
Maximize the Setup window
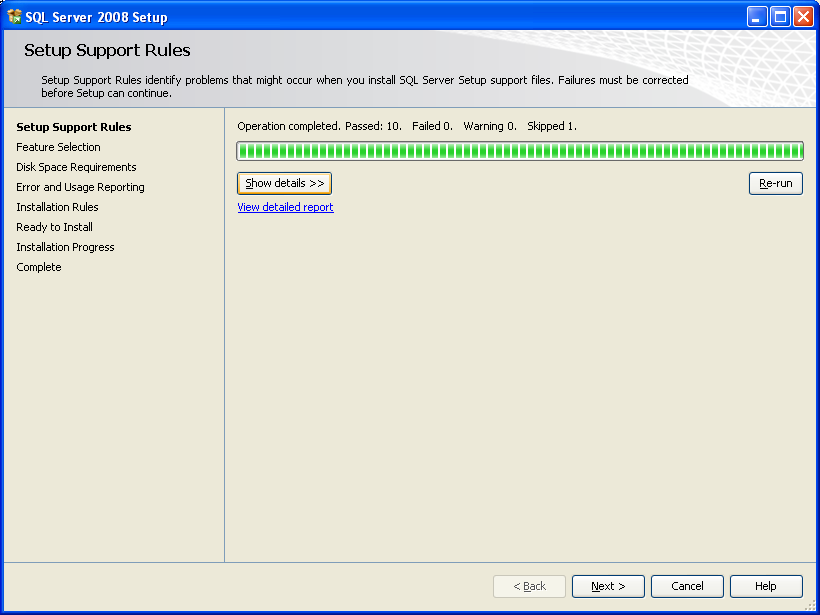pyautogui.click(x=780, y=17)
